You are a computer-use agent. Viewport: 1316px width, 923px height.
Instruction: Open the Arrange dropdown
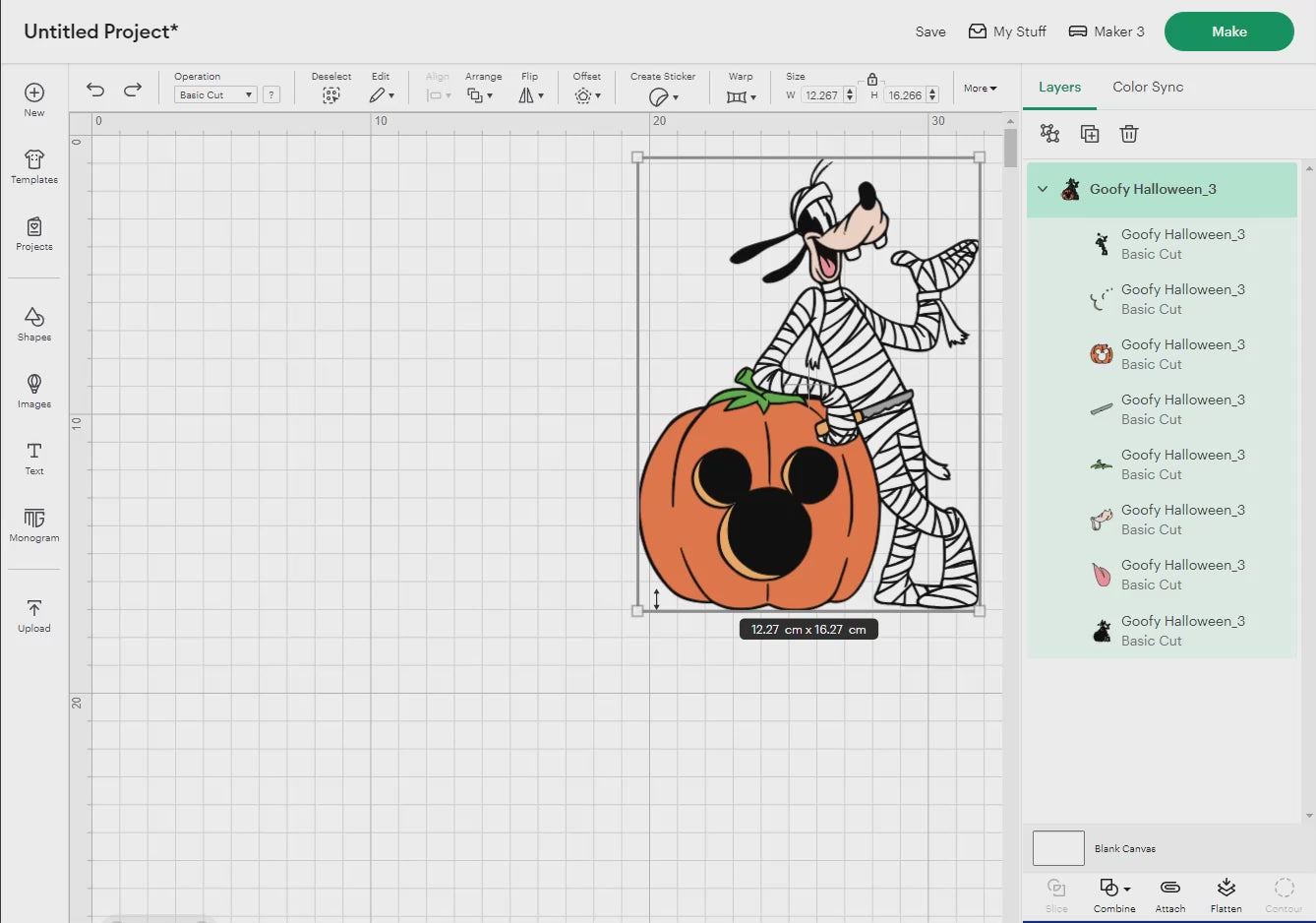pos(480,95)
